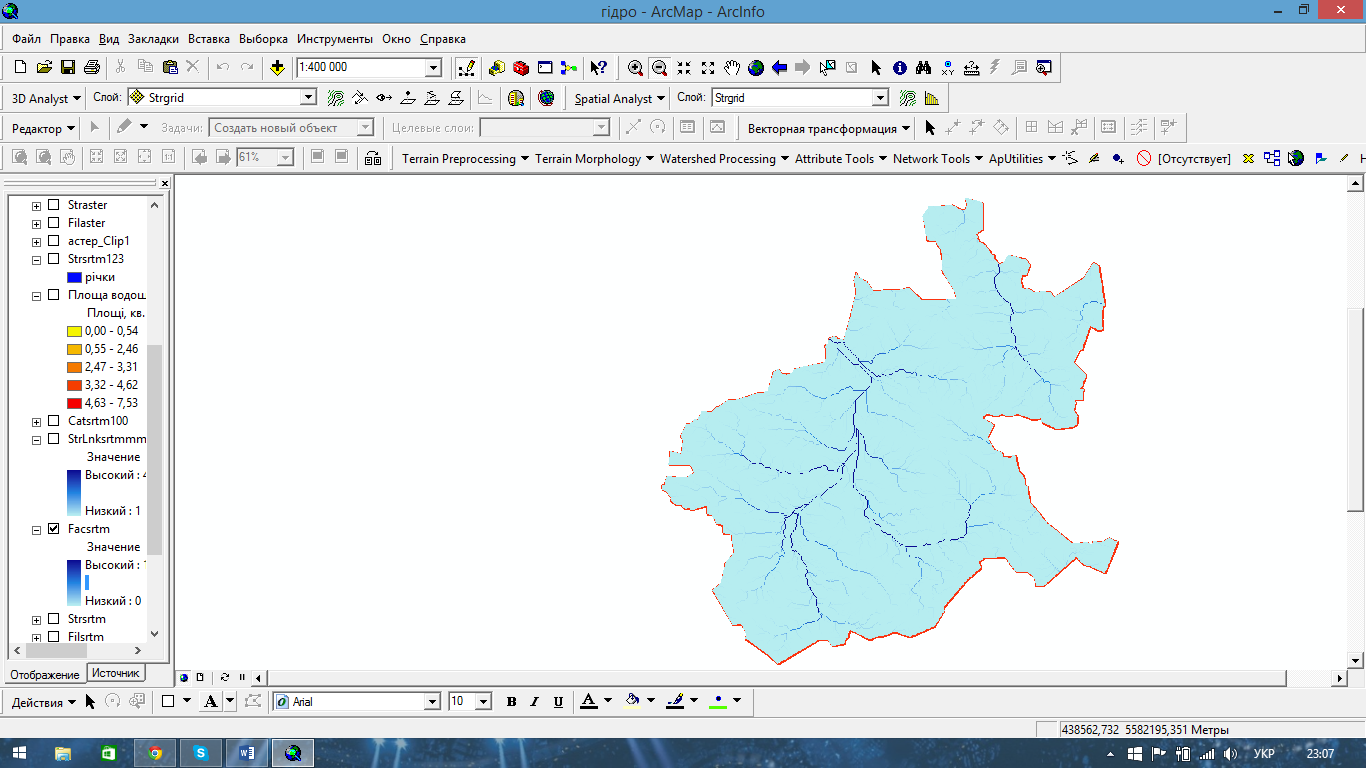Open the ArcToolbox window
The width and height of the screenshot is (1366, 768).
coord(520,68)
